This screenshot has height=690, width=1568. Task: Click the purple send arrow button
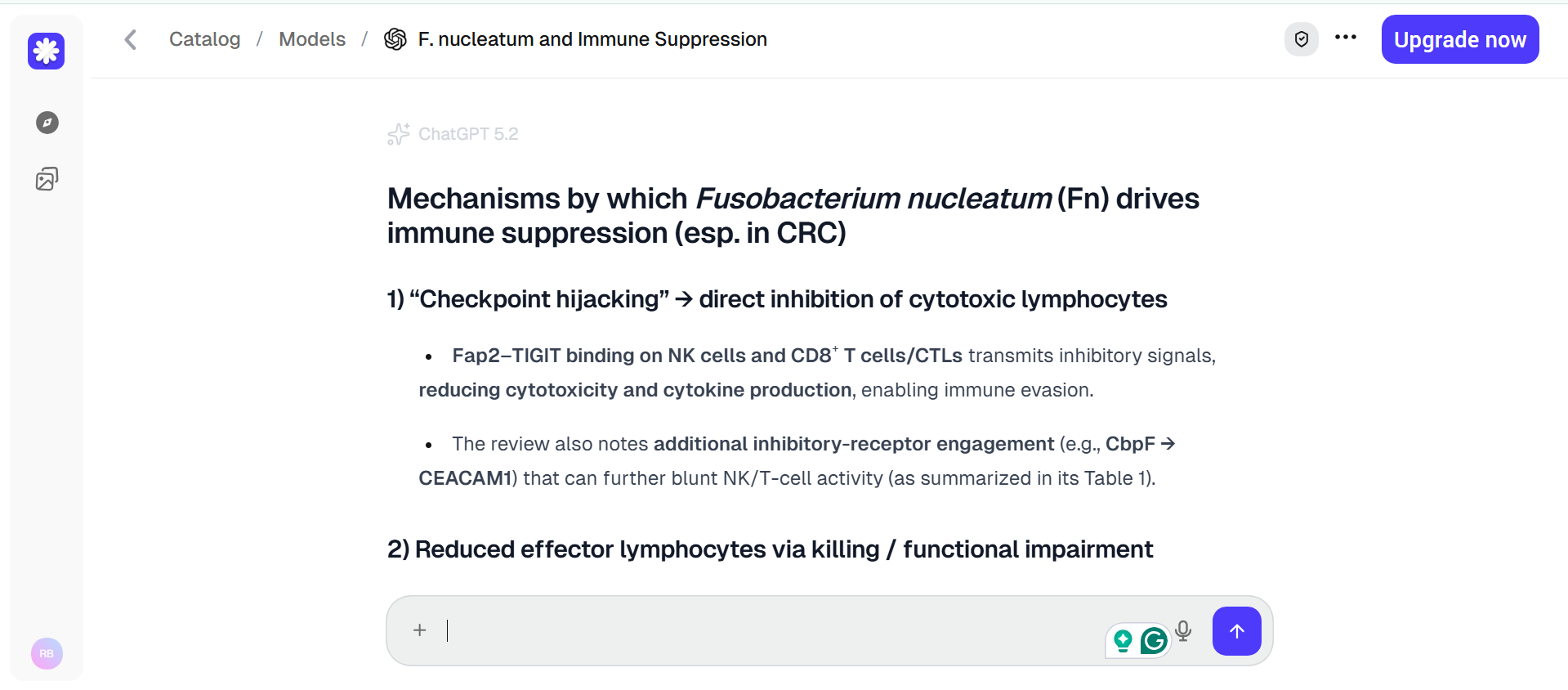(1237, 631)
